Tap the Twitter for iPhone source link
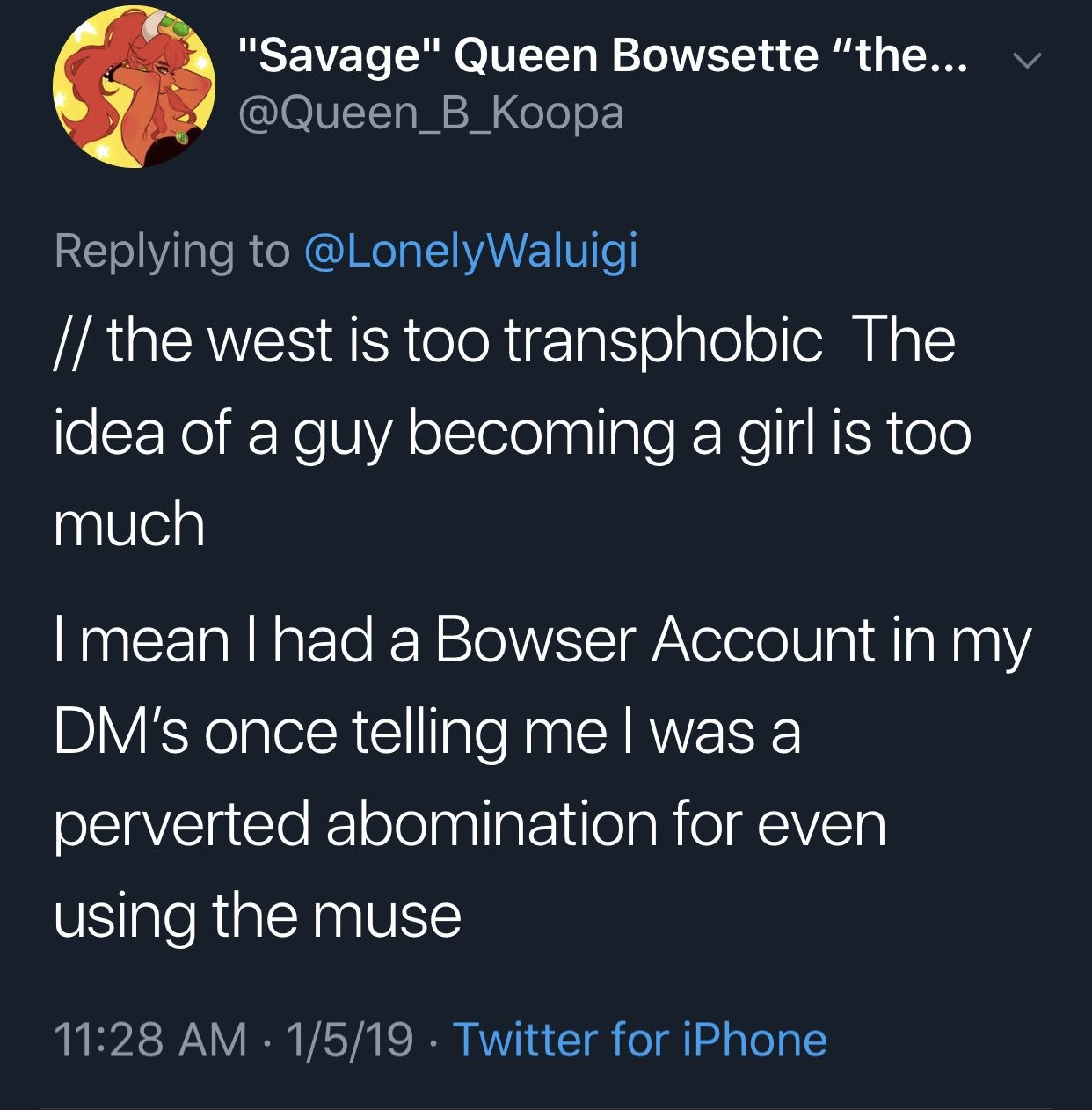 pyautogui.click(x=639, y=1039)
